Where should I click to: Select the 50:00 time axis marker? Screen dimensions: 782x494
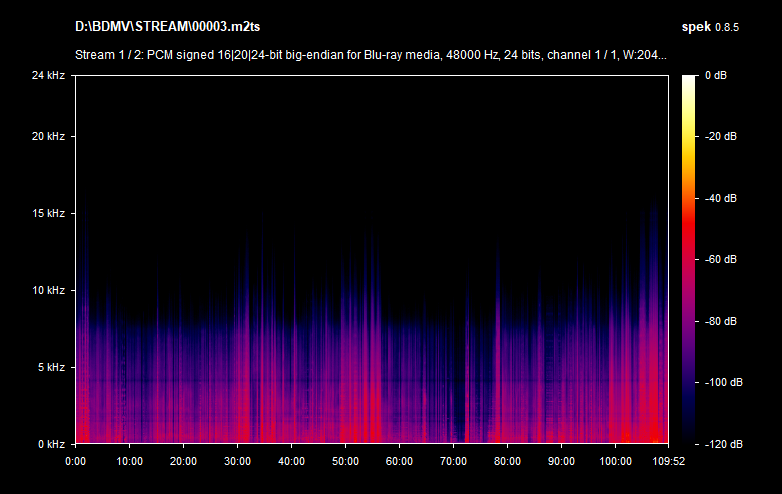345,461
